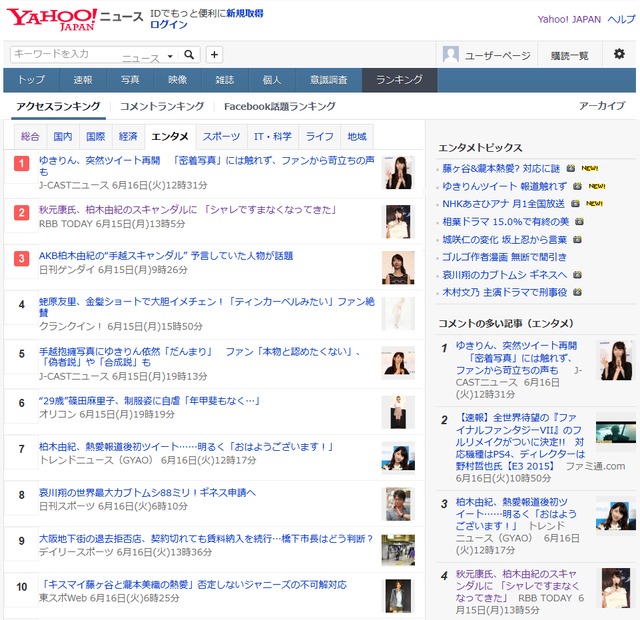Click thumbnail of rank 1 article

point(398,173)
